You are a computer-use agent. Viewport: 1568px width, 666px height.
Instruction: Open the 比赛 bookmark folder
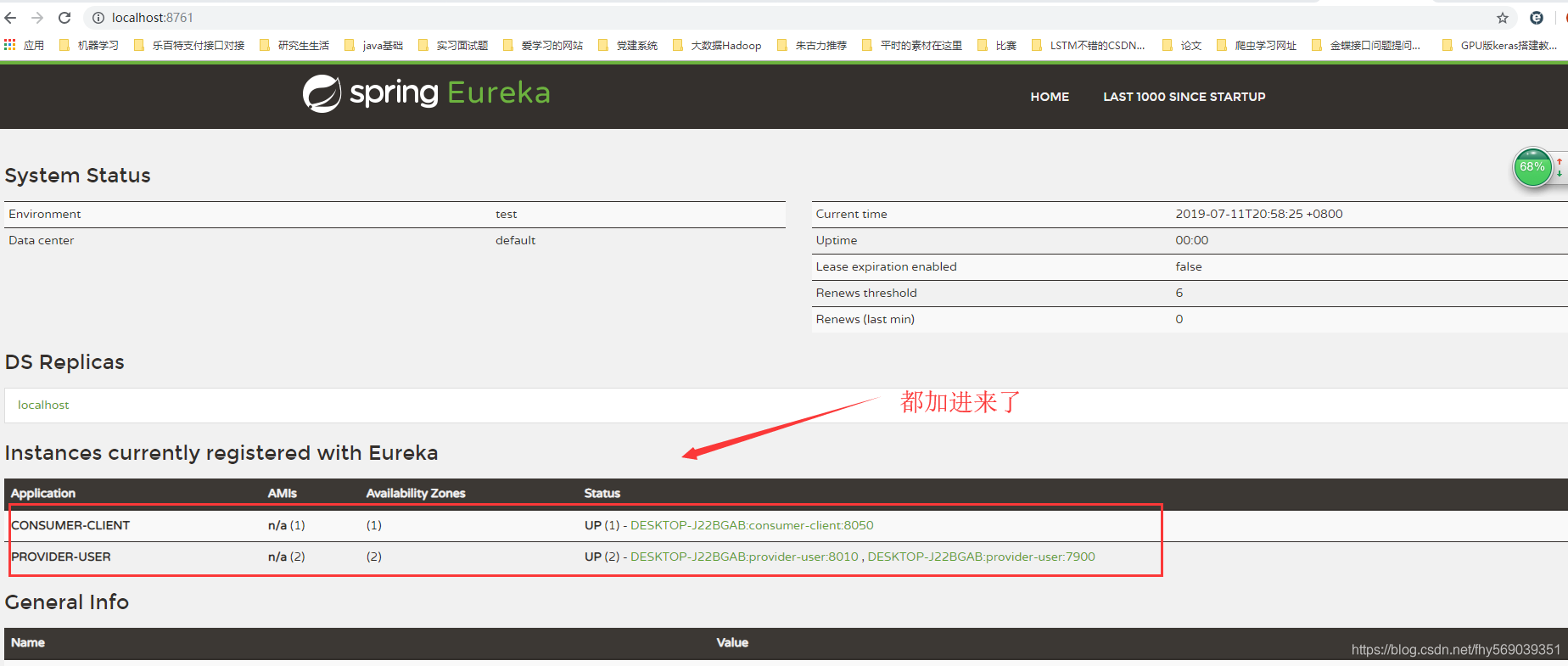[x=997, y=45]
